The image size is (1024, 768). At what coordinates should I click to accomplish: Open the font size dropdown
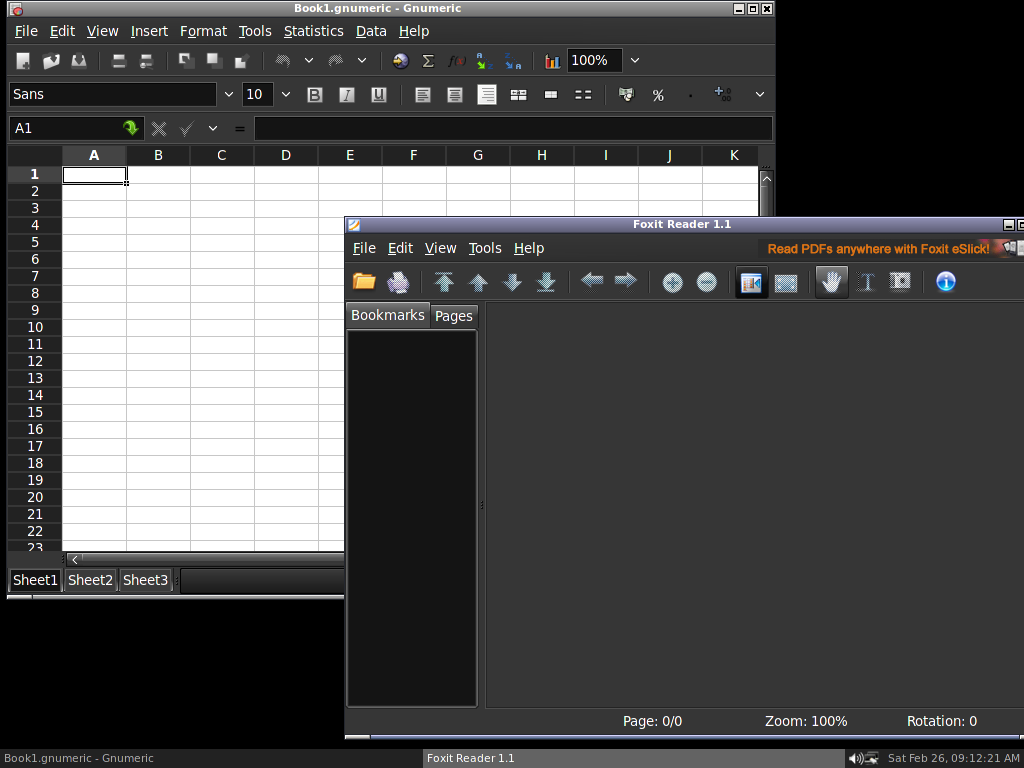[x=285, y=95]
